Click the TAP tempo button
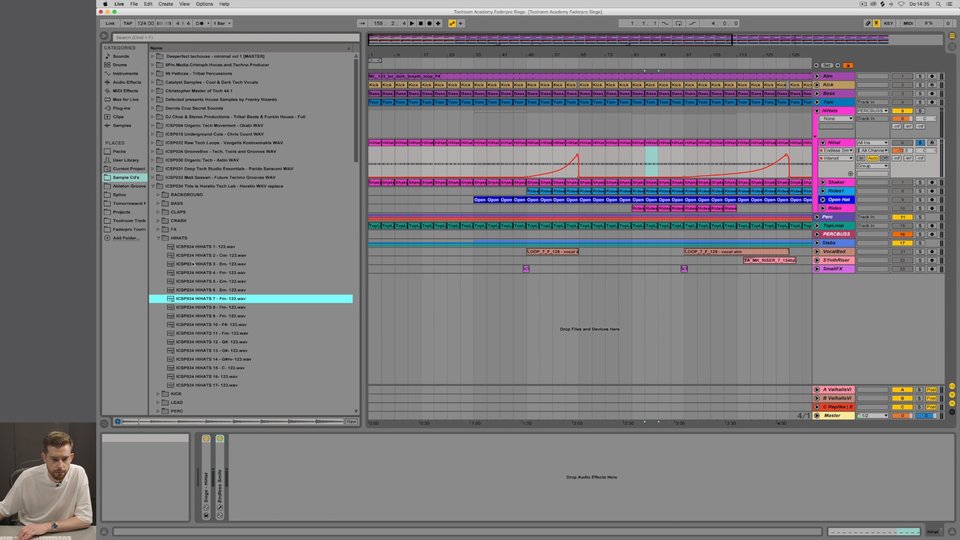This screenshot has height=540, width=960. click(127, 23)
